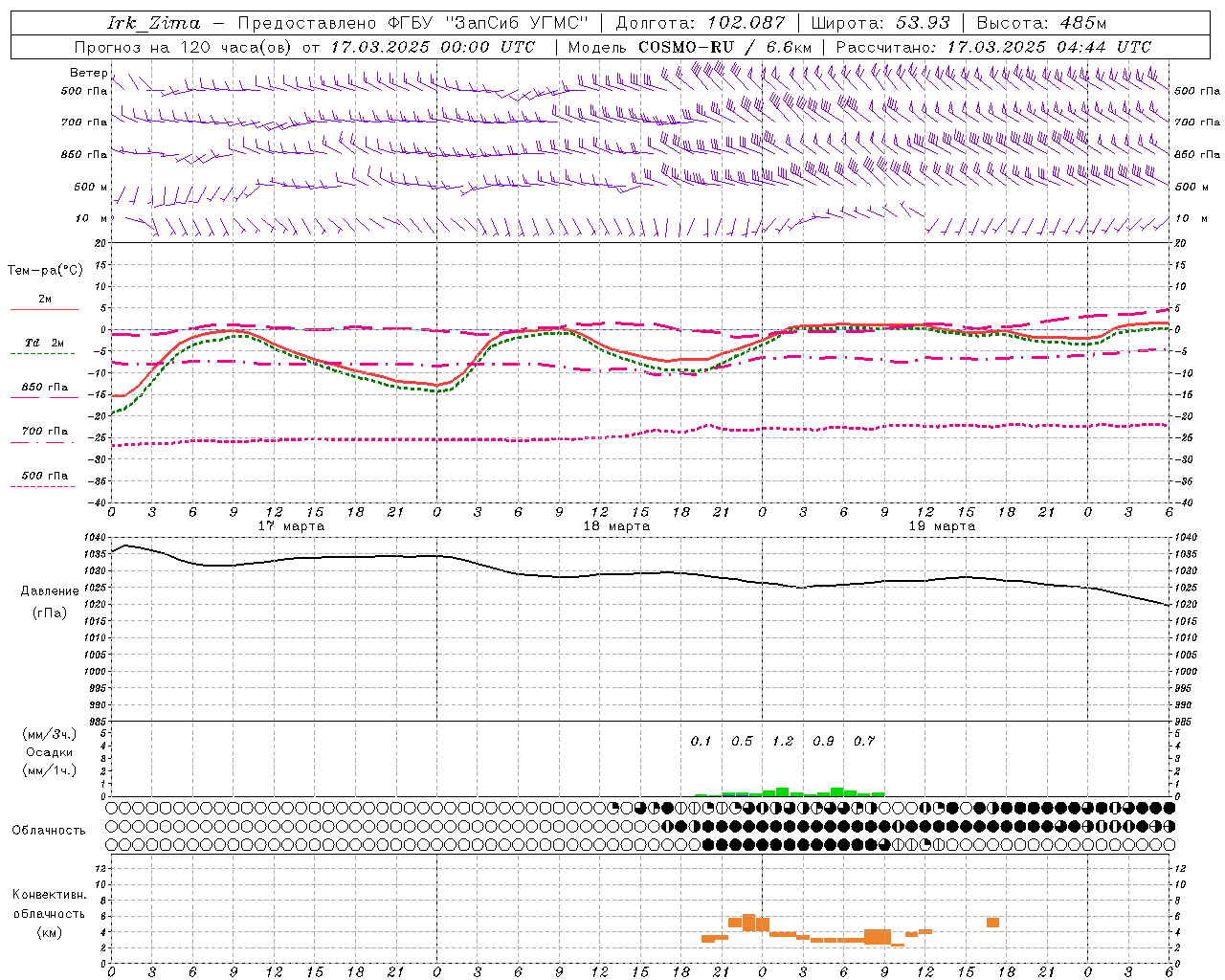Click the forecast span "Прогноз на 120 часа(ов)"
Screen dimensions: 1225x980
(x=184, y=47)
